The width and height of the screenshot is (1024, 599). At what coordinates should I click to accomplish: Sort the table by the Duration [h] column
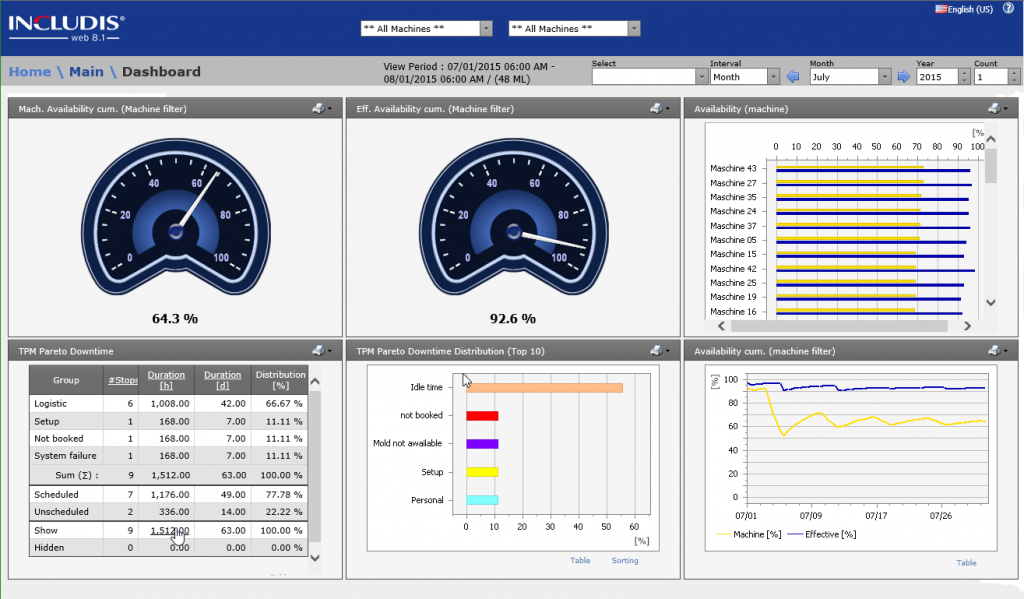click(166, 375)
